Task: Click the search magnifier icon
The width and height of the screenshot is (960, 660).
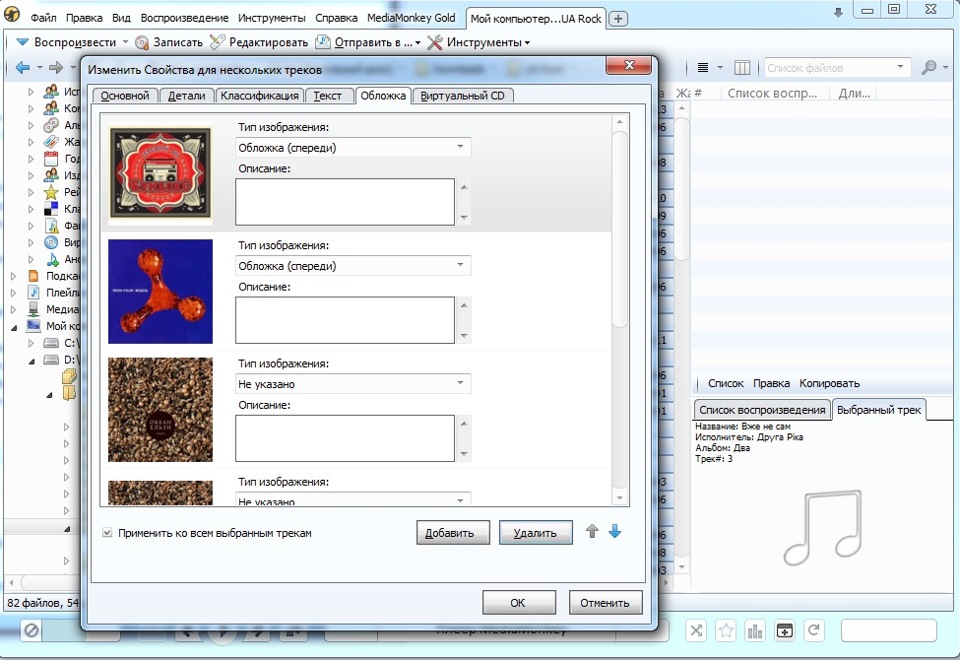Action: click(x=929, y=67)
